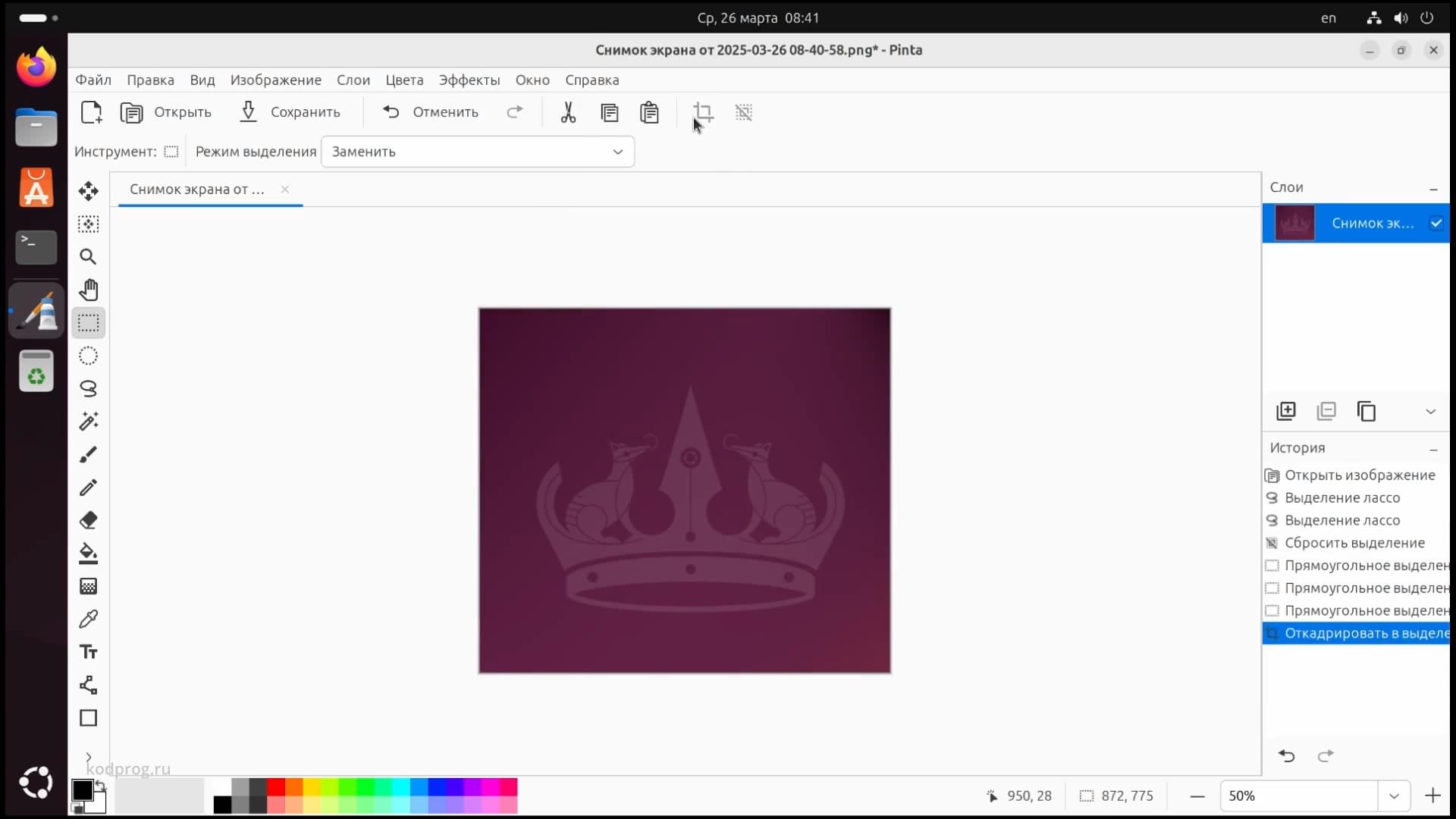The image size is (1456, 819).
Task: Select the Paintbrush tool
Action: pyautogui.click(x=88, y=454)
